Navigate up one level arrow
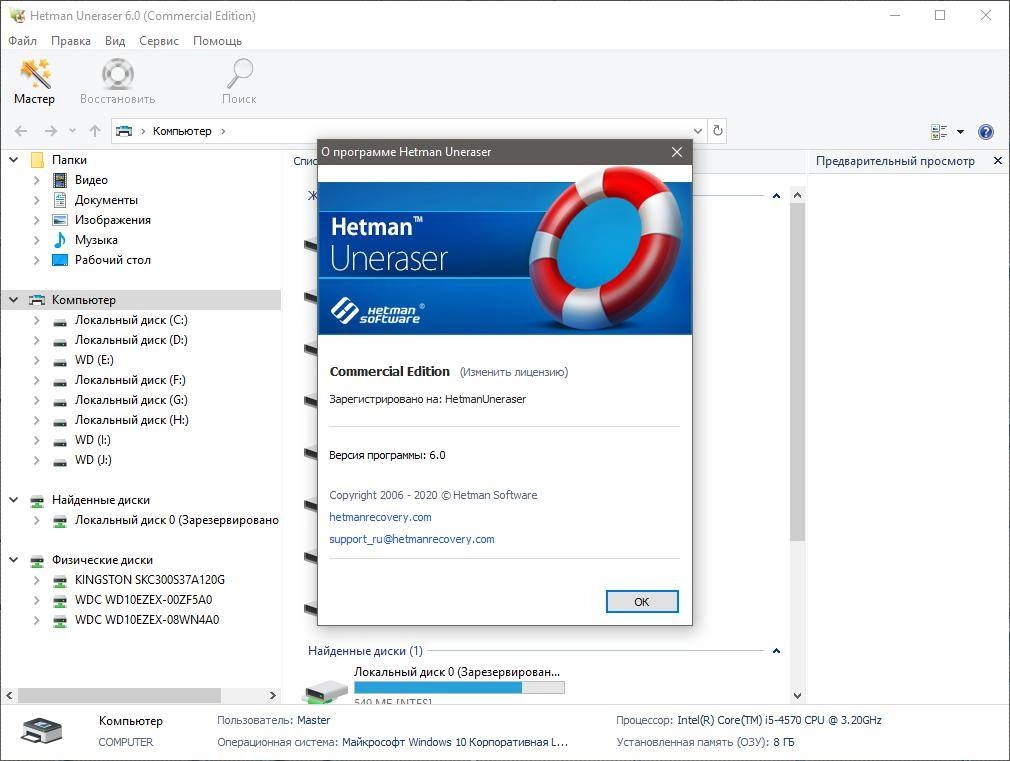 pyautogui.click(x=95, y=131)
